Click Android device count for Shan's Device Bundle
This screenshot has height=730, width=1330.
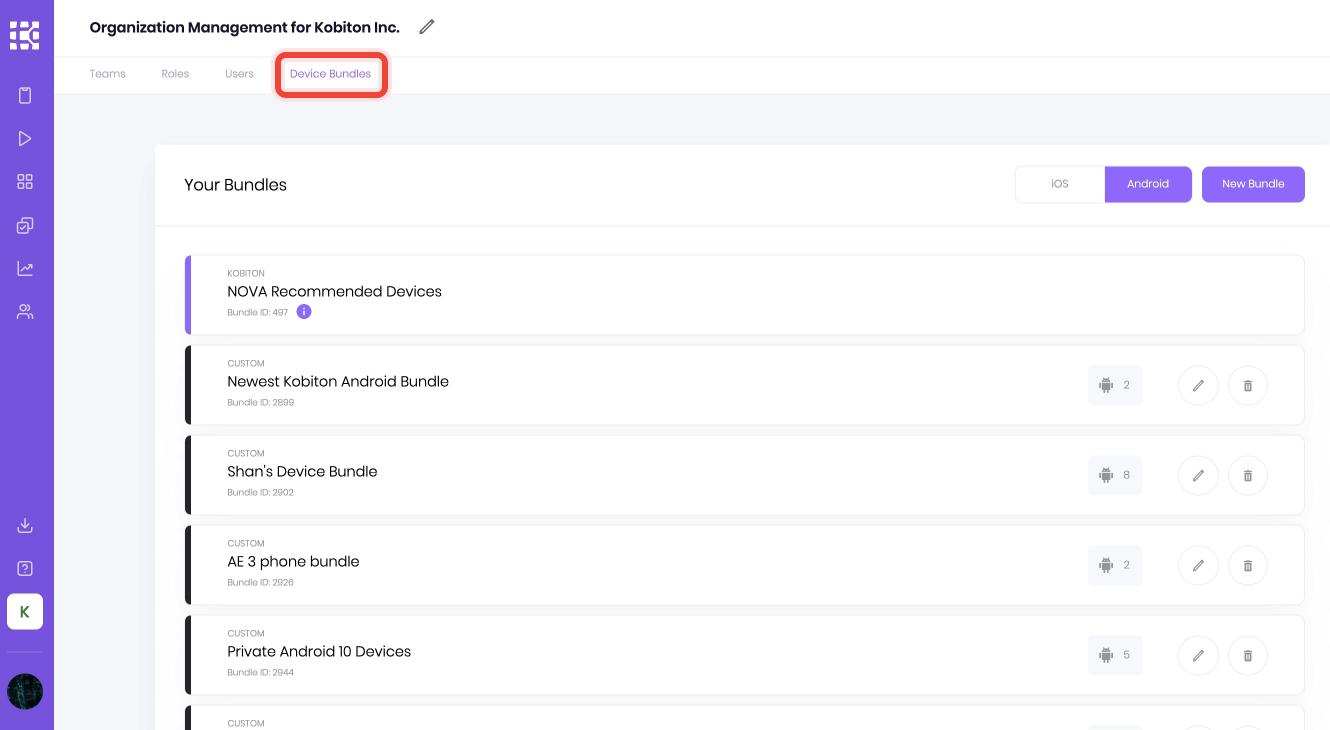pos(1115,475)
